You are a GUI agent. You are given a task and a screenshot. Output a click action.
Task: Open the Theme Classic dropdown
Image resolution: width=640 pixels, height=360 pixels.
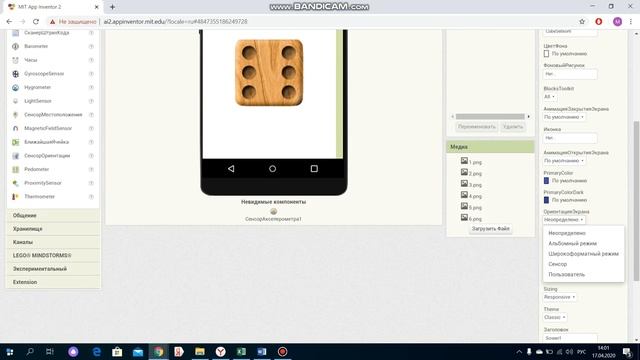coord(555,317)
